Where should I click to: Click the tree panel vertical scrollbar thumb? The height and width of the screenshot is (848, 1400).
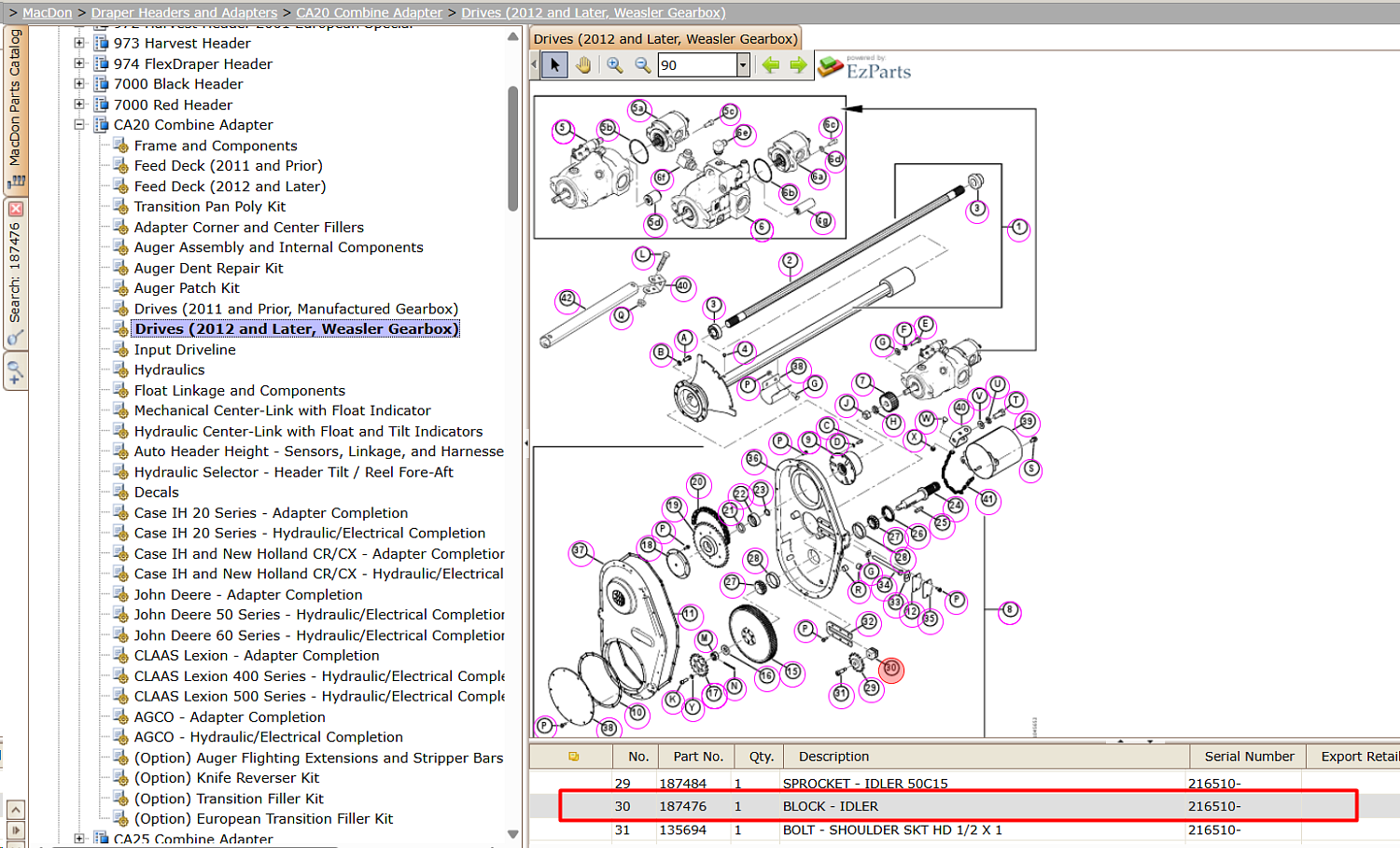(x=512, y=149)
